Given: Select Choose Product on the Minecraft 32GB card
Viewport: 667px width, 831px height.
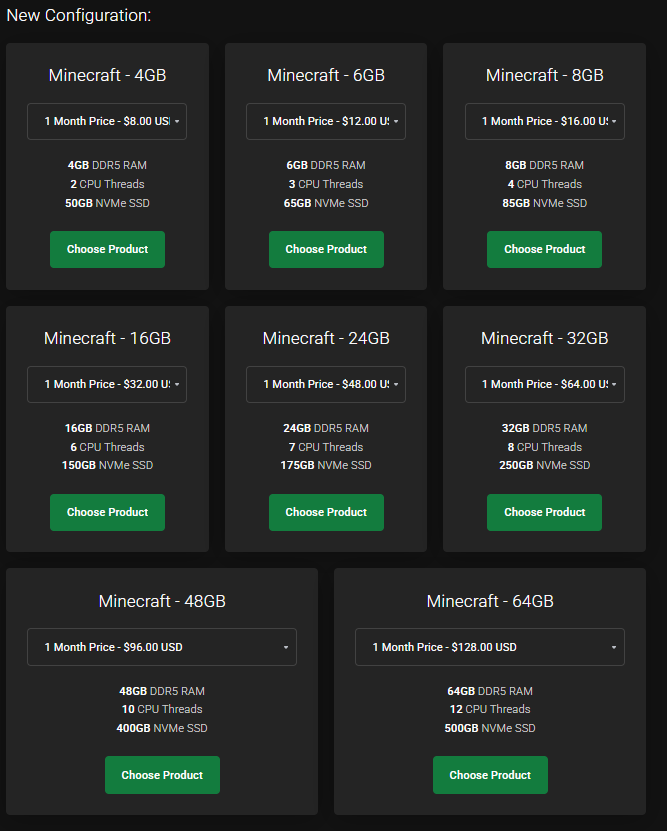Looking at the screenshot, I should pyautogui.click(x=544, y=512).
